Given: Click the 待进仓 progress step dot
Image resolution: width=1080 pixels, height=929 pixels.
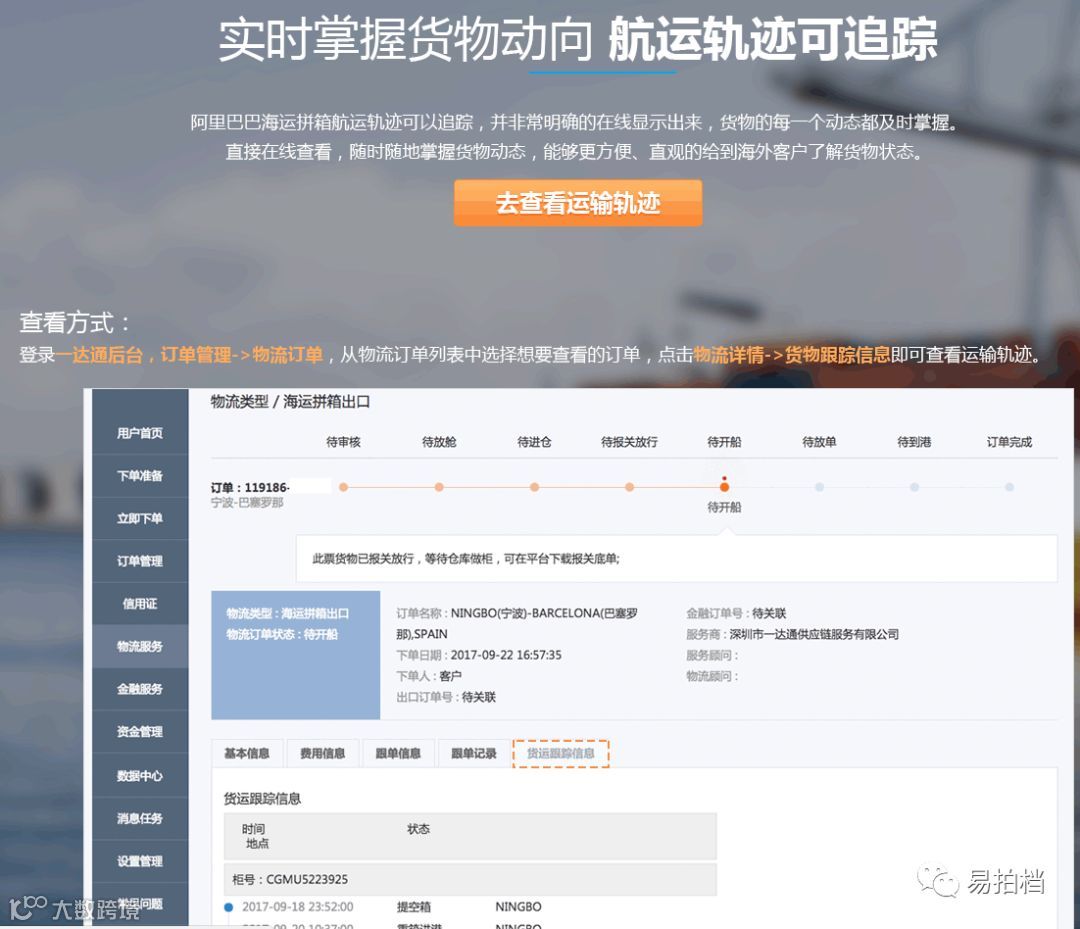Looking at the screenshot, I should point(534,488).
